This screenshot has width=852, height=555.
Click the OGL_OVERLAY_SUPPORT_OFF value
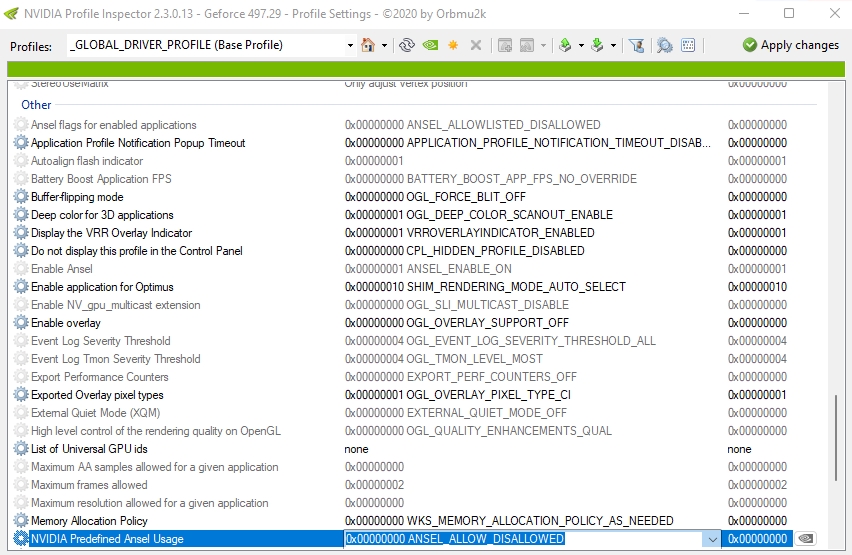487,323
